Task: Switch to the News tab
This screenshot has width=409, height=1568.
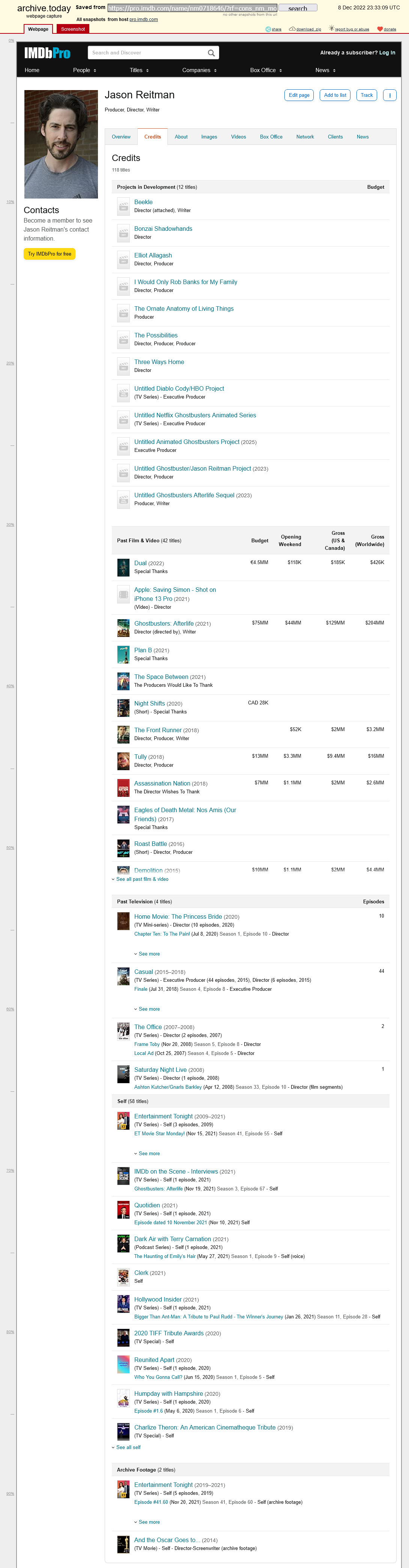Action: (363, 137)
